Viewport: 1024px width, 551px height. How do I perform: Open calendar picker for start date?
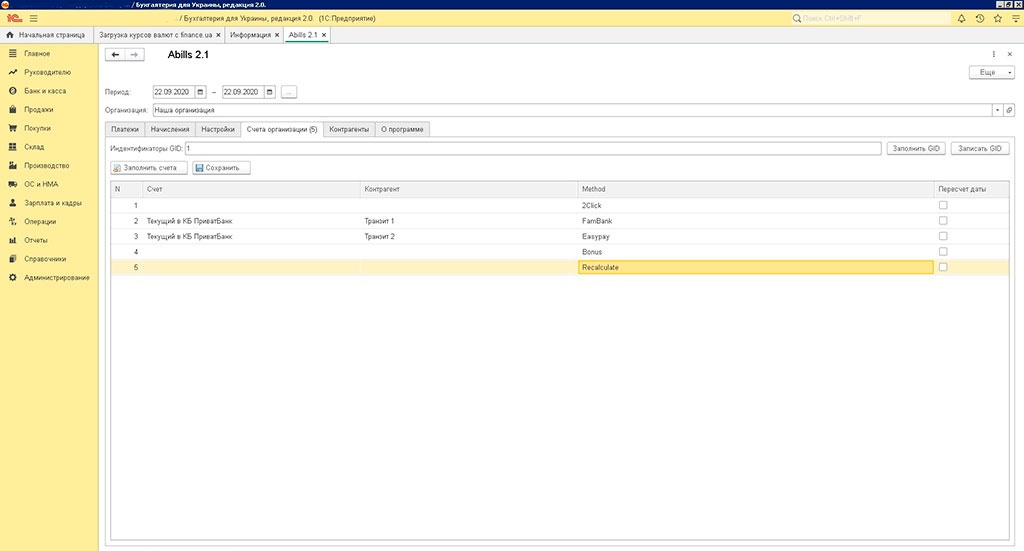200,92
